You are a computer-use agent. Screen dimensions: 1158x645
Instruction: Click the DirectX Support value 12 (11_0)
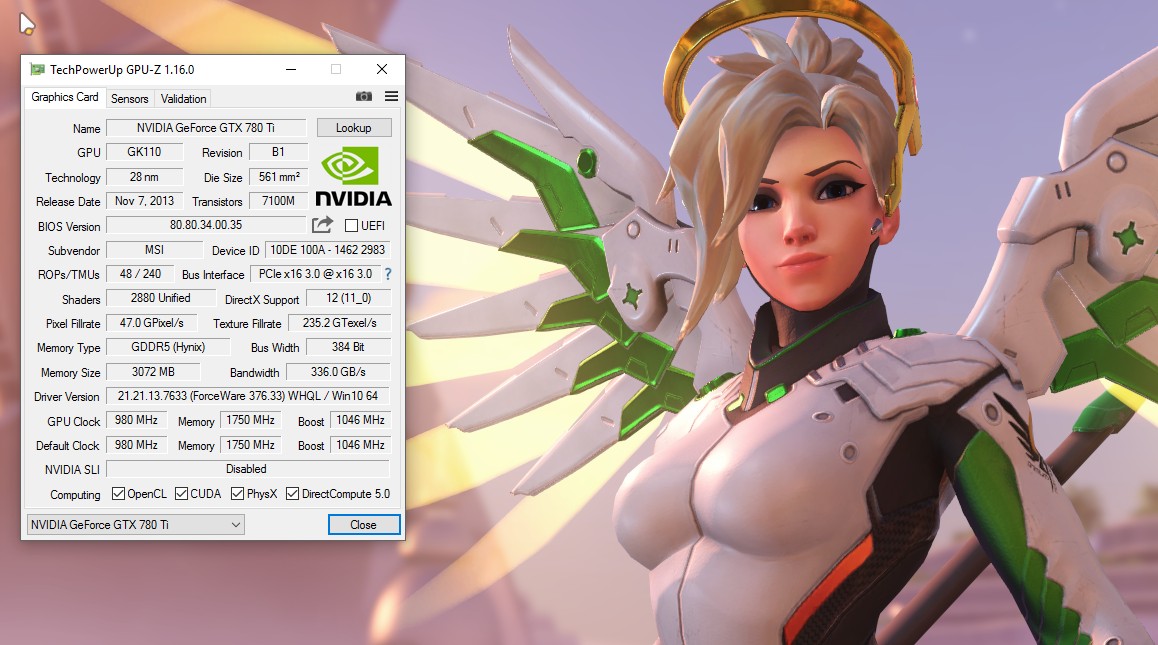pos(349,298)
